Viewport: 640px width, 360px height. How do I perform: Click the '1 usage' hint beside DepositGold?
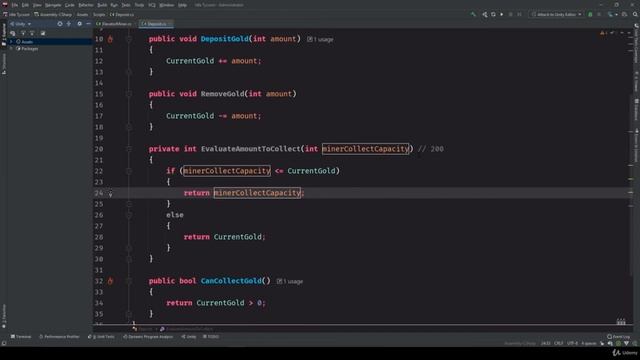(320, 40)
